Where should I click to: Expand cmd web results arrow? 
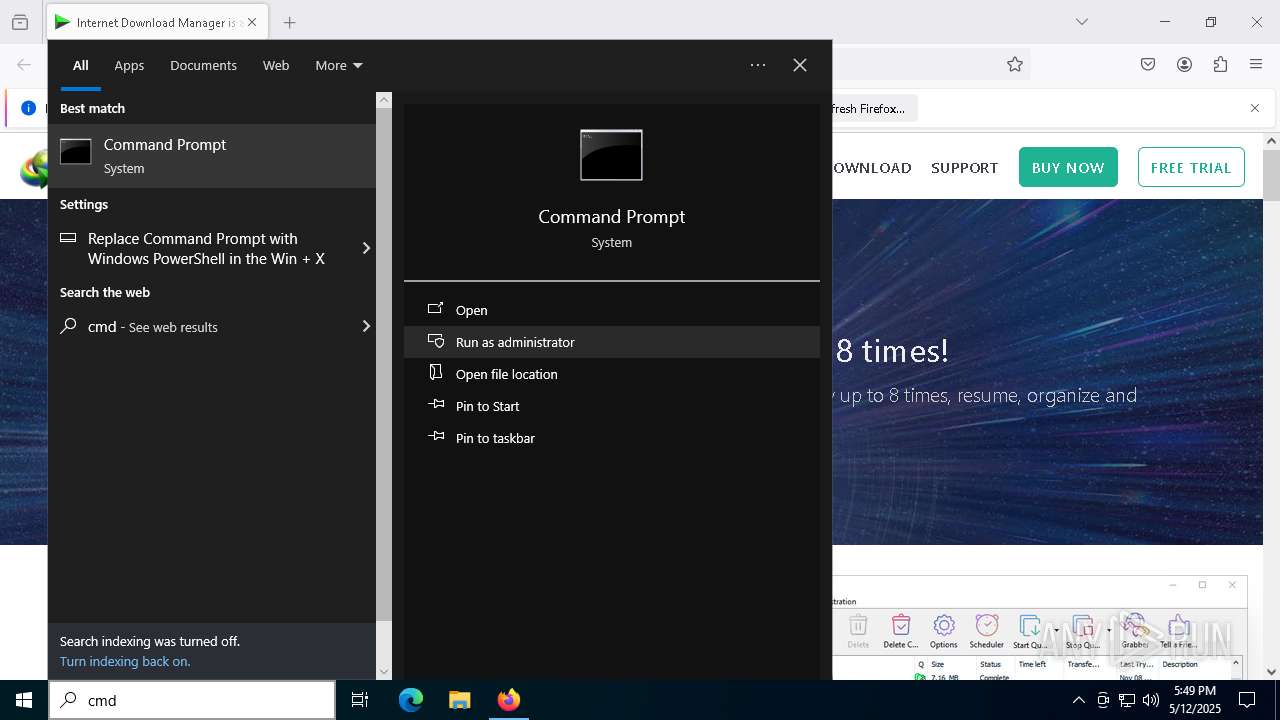click(366, 326)
